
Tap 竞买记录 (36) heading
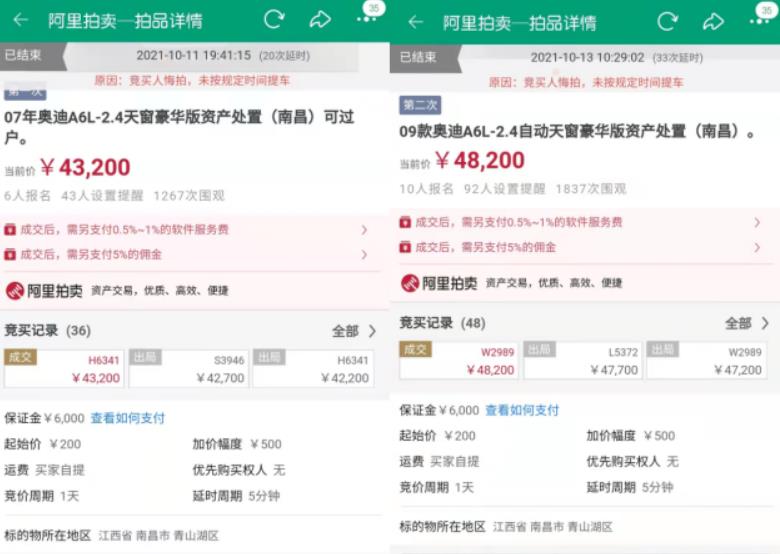pyautogui.click(x=47, y=331)
